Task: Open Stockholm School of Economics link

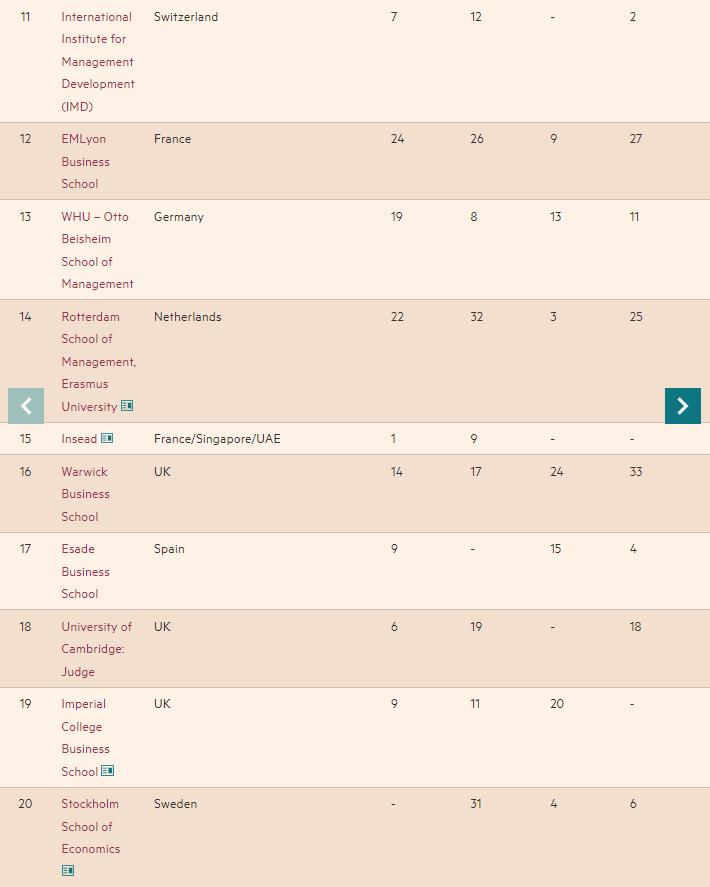Action: click(x=90, y=826)
